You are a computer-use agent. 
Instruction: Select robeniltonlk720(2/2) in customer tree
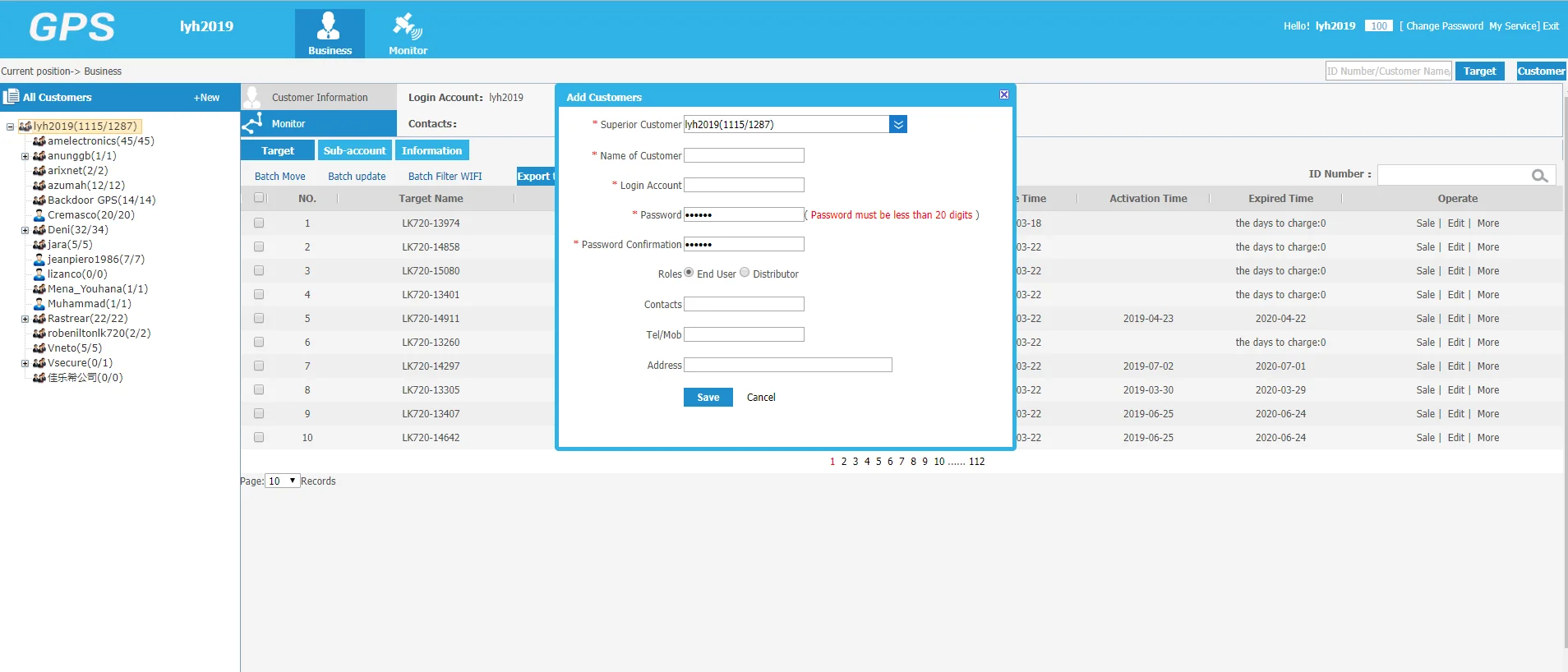point(99,334)
